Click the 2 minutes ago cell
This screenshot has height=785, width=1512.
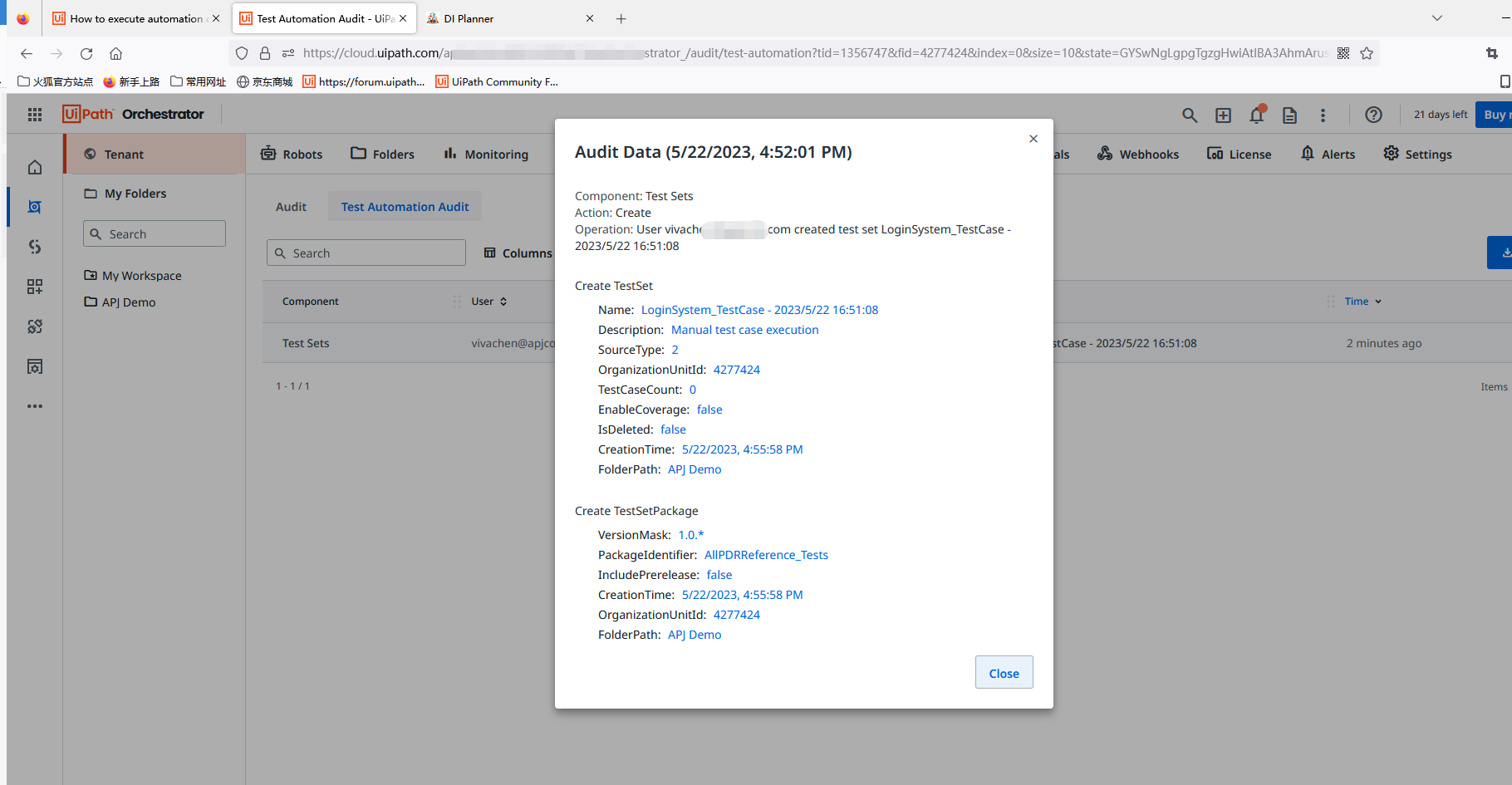(1384, 343)
